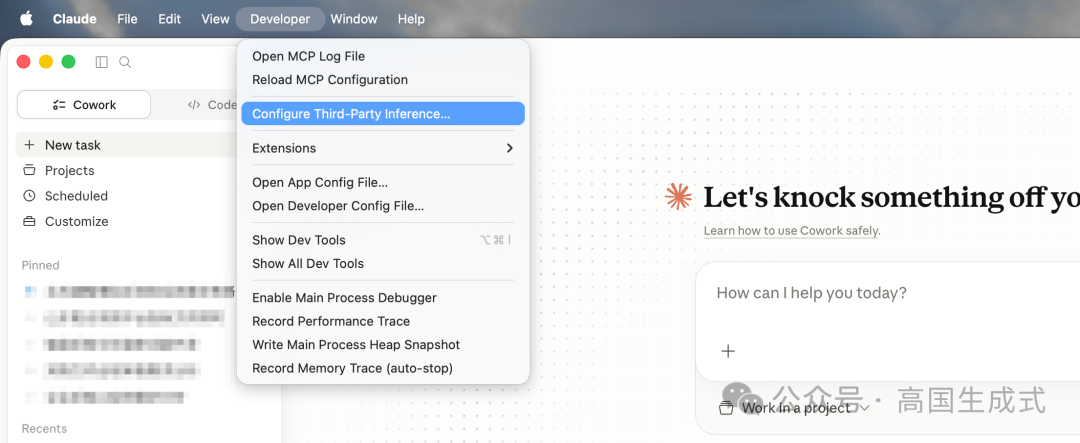This screenshot has width=1080, height=443.
Task: Choose Reload MCP Configuration
Action: click(x=383, y=80)
